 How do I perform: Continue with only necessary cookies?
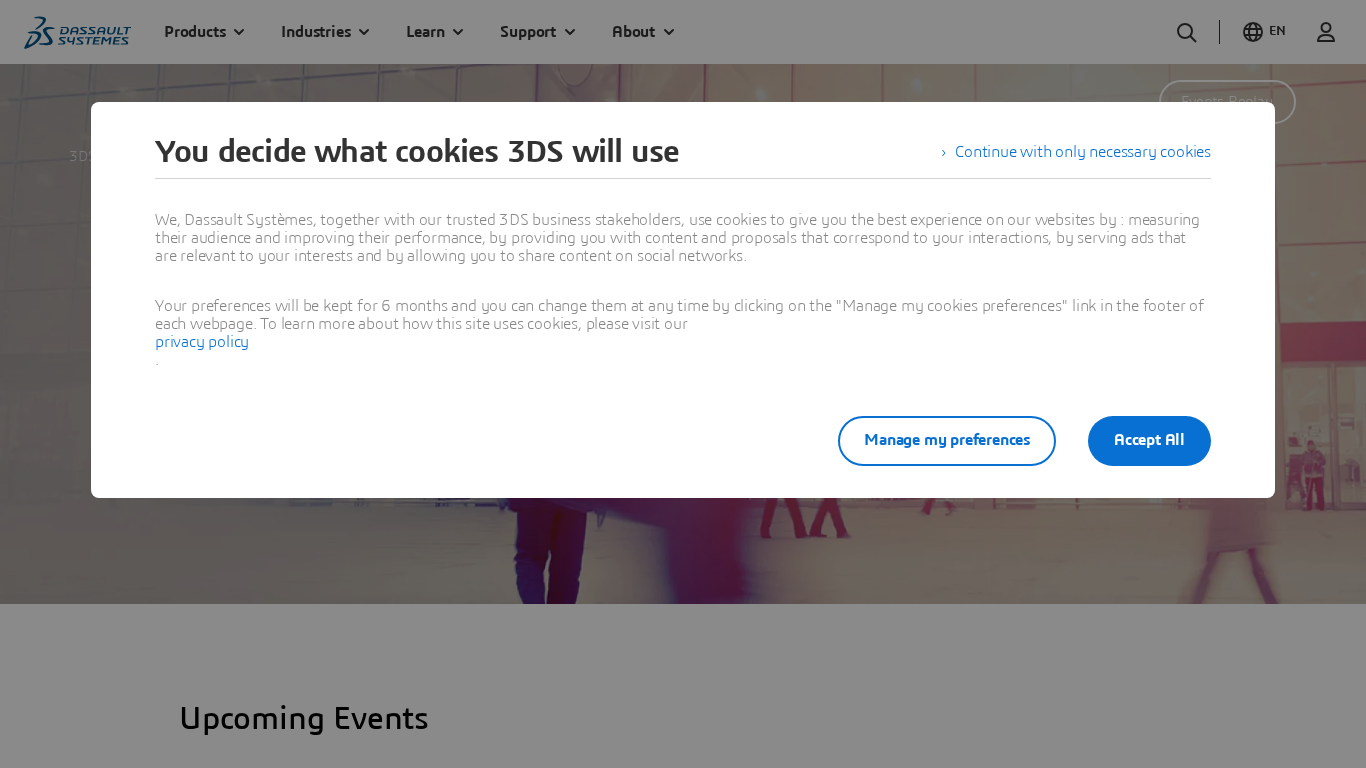point(1082,152)
